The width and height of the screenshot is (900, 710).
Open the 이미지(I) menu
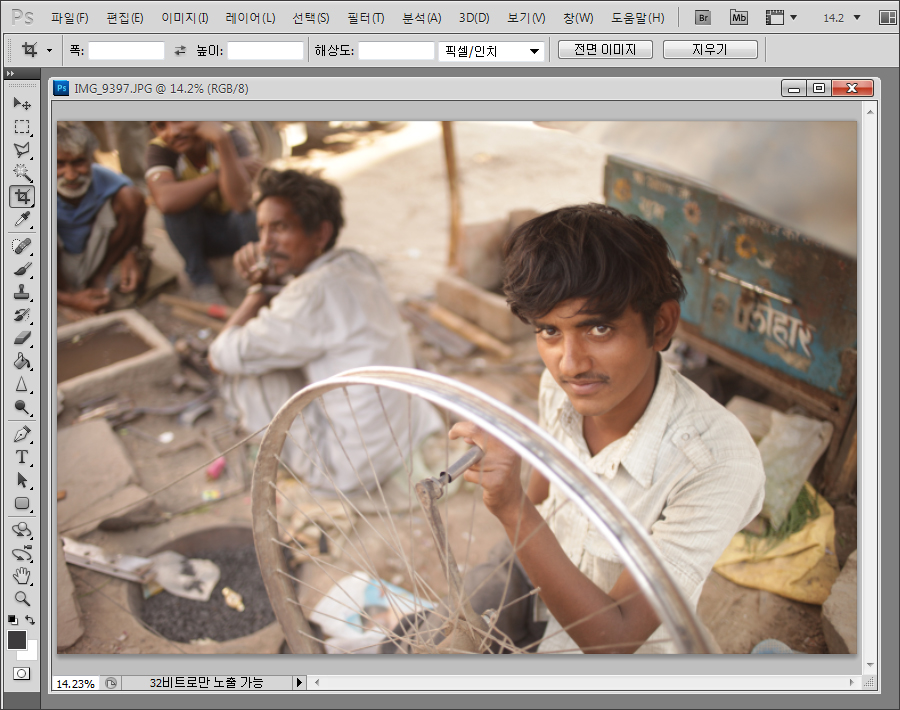[185, 18]
